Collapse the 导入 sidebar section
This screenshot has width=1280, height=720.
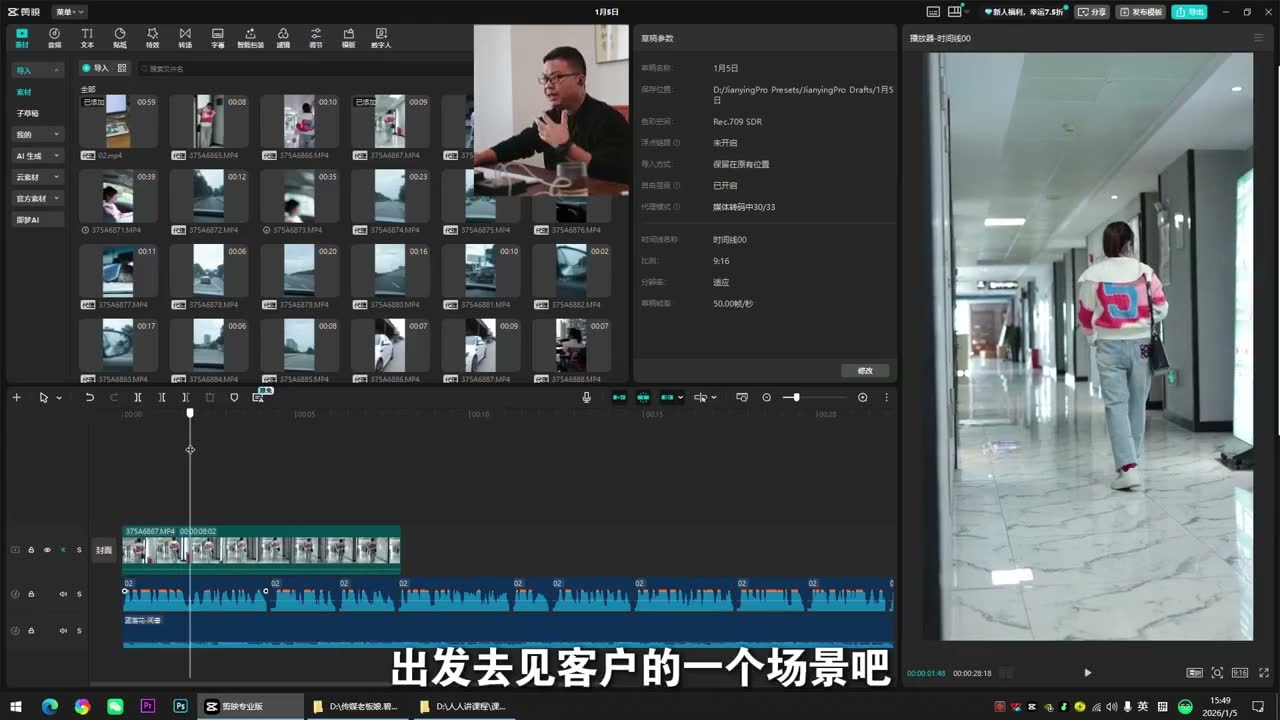click(x=38, y=70)
